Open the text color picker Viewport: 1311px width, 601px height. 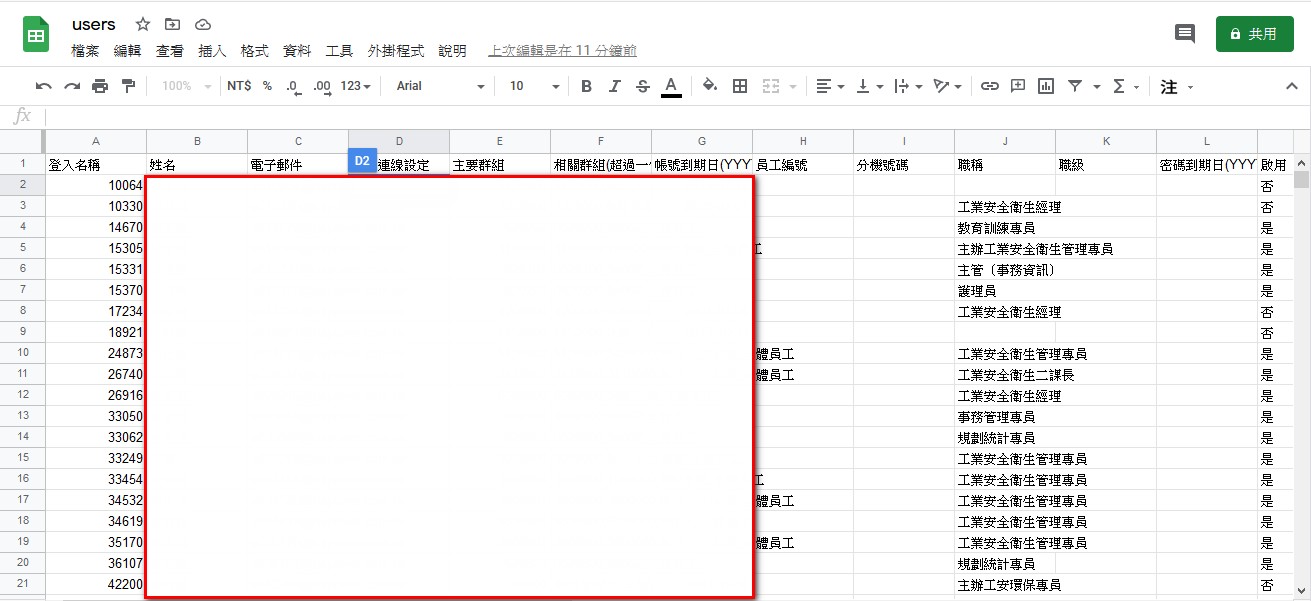[671, 86]
